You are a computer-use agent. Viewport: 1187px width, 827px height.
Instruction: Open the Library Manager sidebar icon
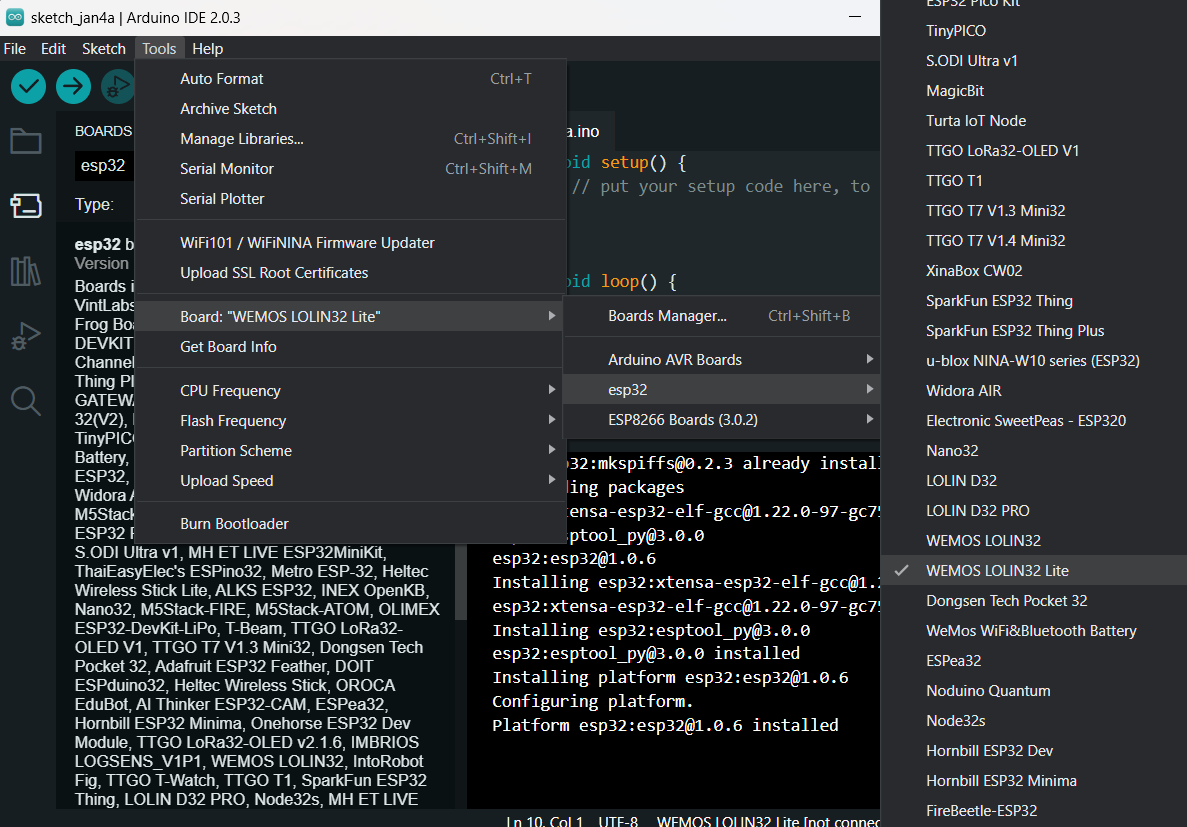[x=26, y=271]
